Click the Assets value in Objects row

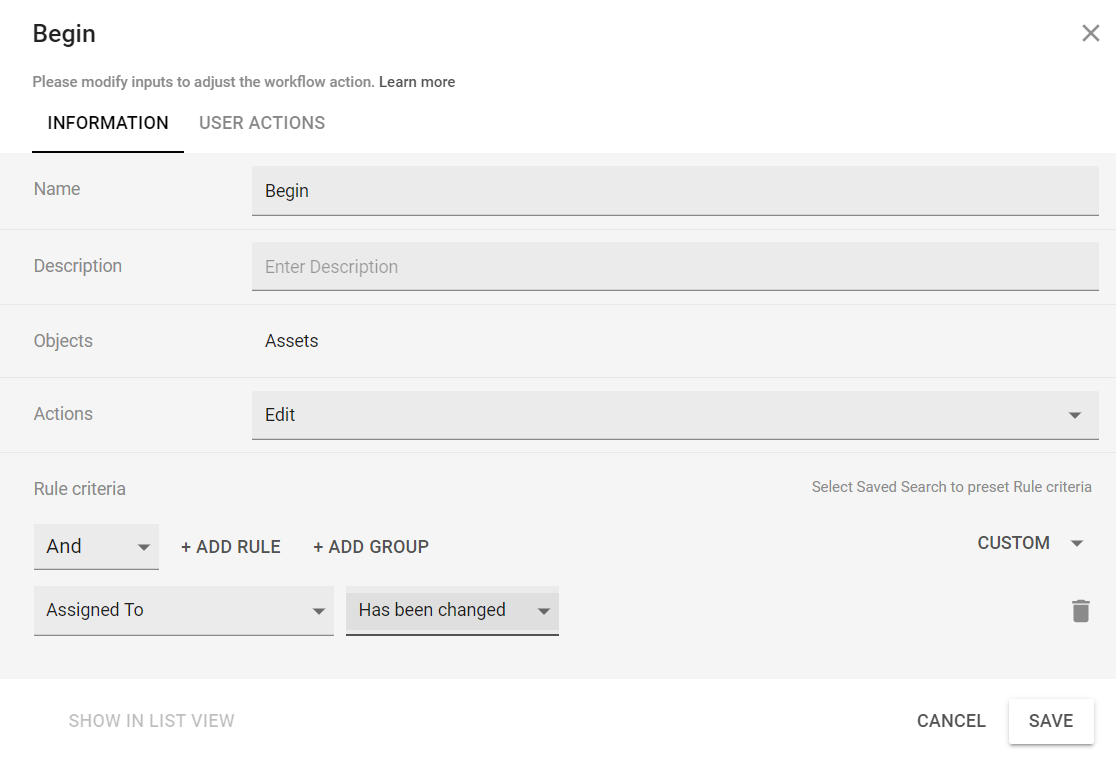(292, 341)
